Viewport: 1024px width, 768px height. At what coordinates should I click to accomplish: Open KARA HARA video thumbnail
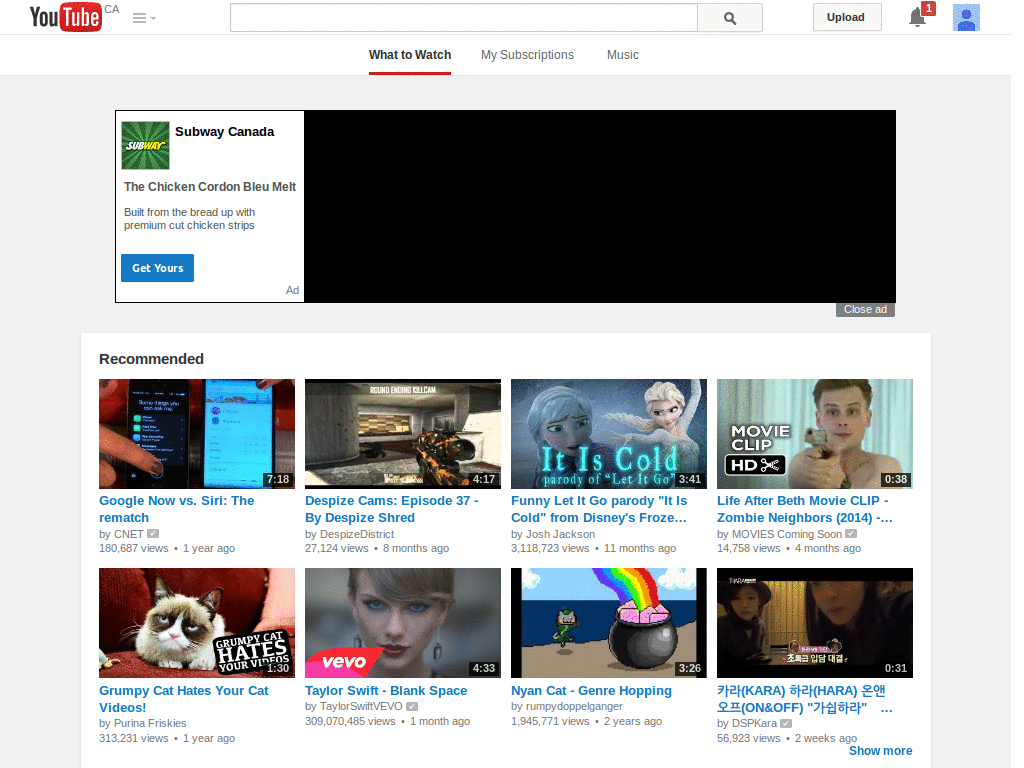pos(815,623)
